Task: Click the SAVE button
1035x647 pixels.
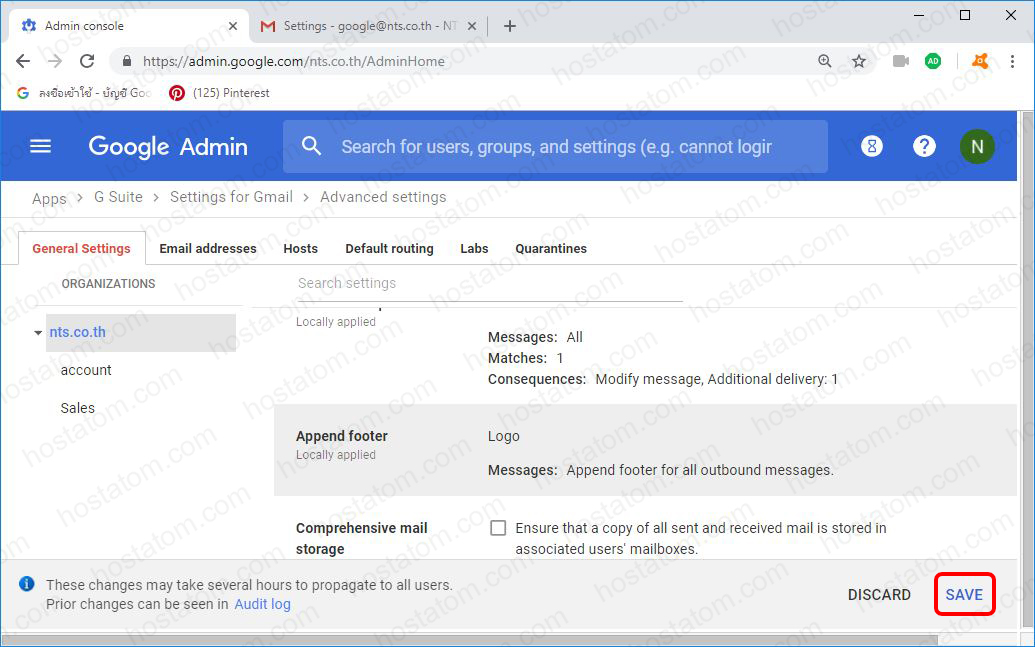Action: coord(964,594)
